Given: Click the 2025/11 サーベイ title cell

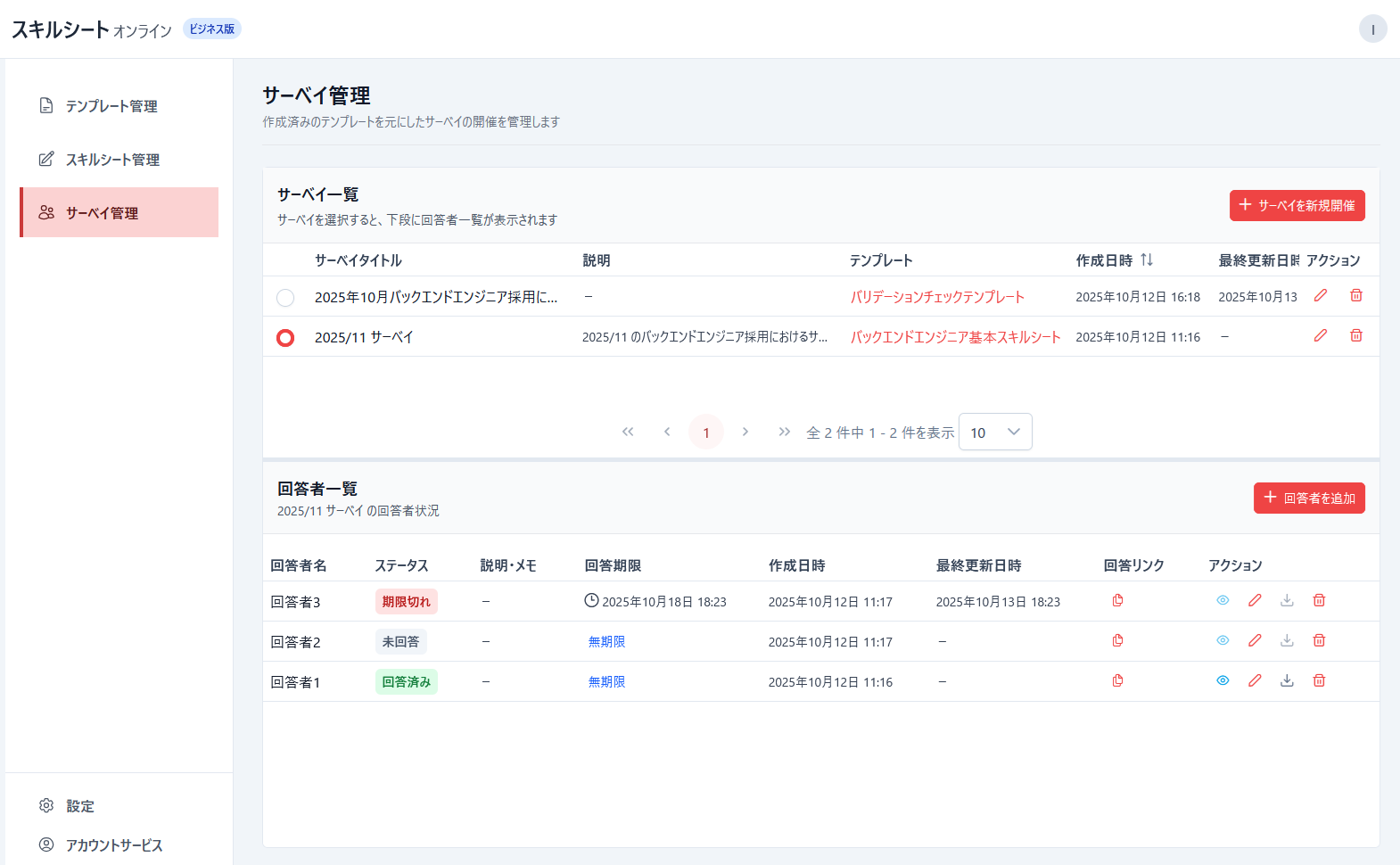Looking at the screenshot, I should pos(364,337).
